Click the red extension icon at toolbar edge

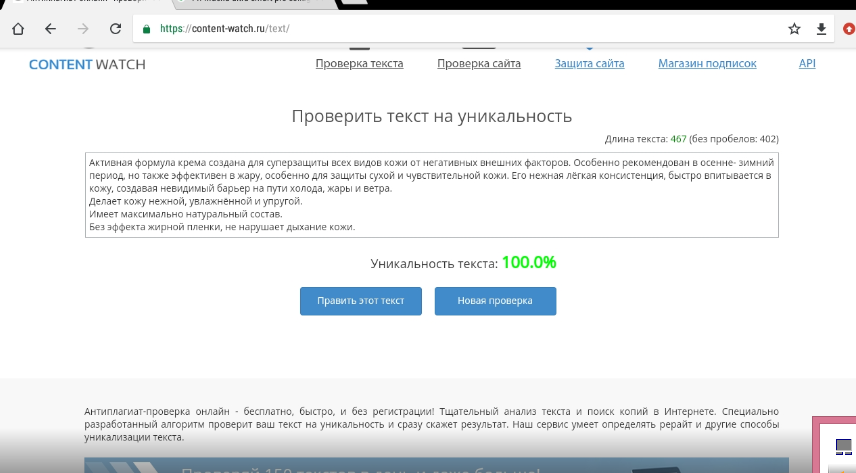click(x=849, y=29)
